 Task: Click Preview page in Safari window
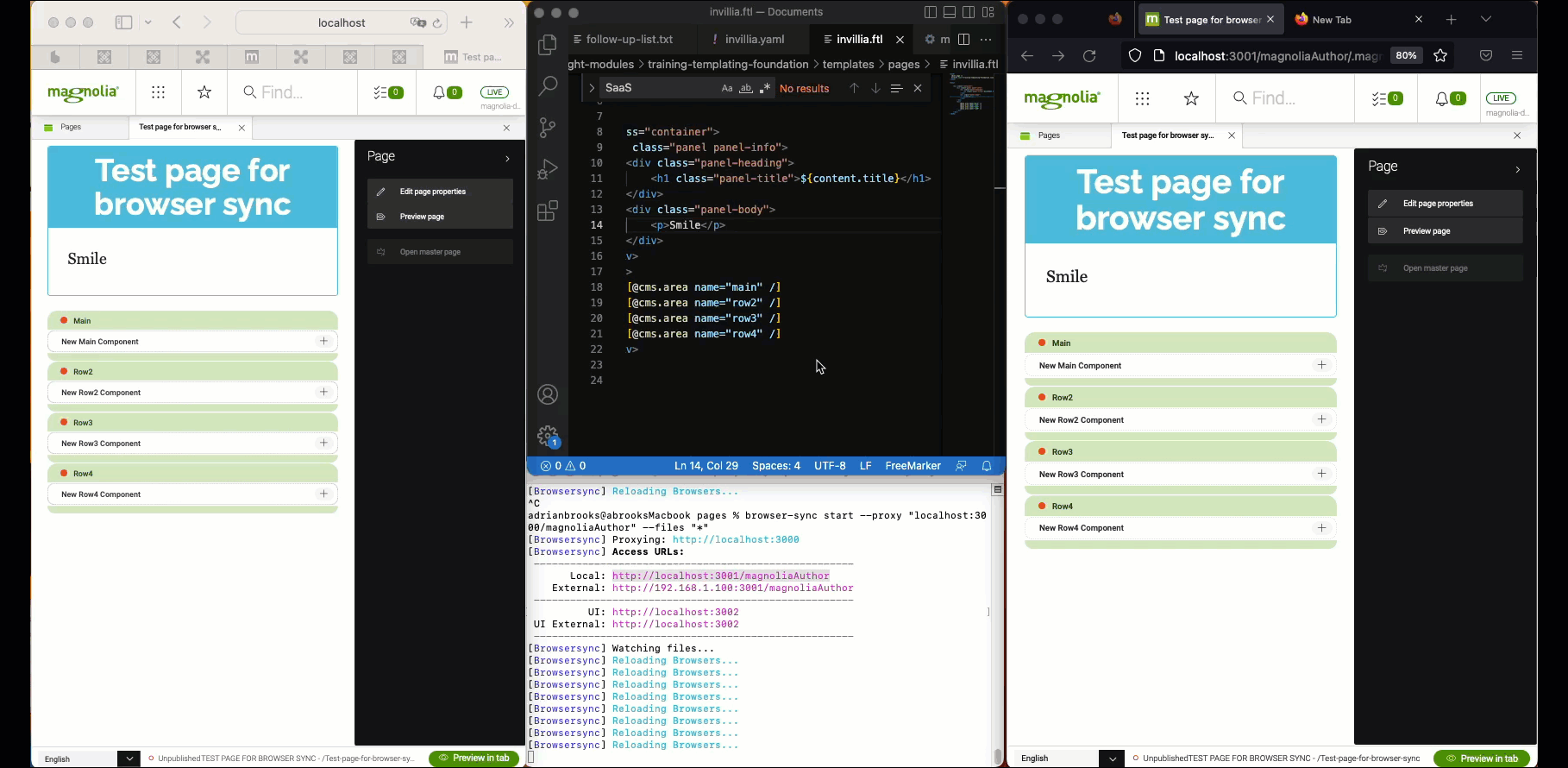pos(440,217)
